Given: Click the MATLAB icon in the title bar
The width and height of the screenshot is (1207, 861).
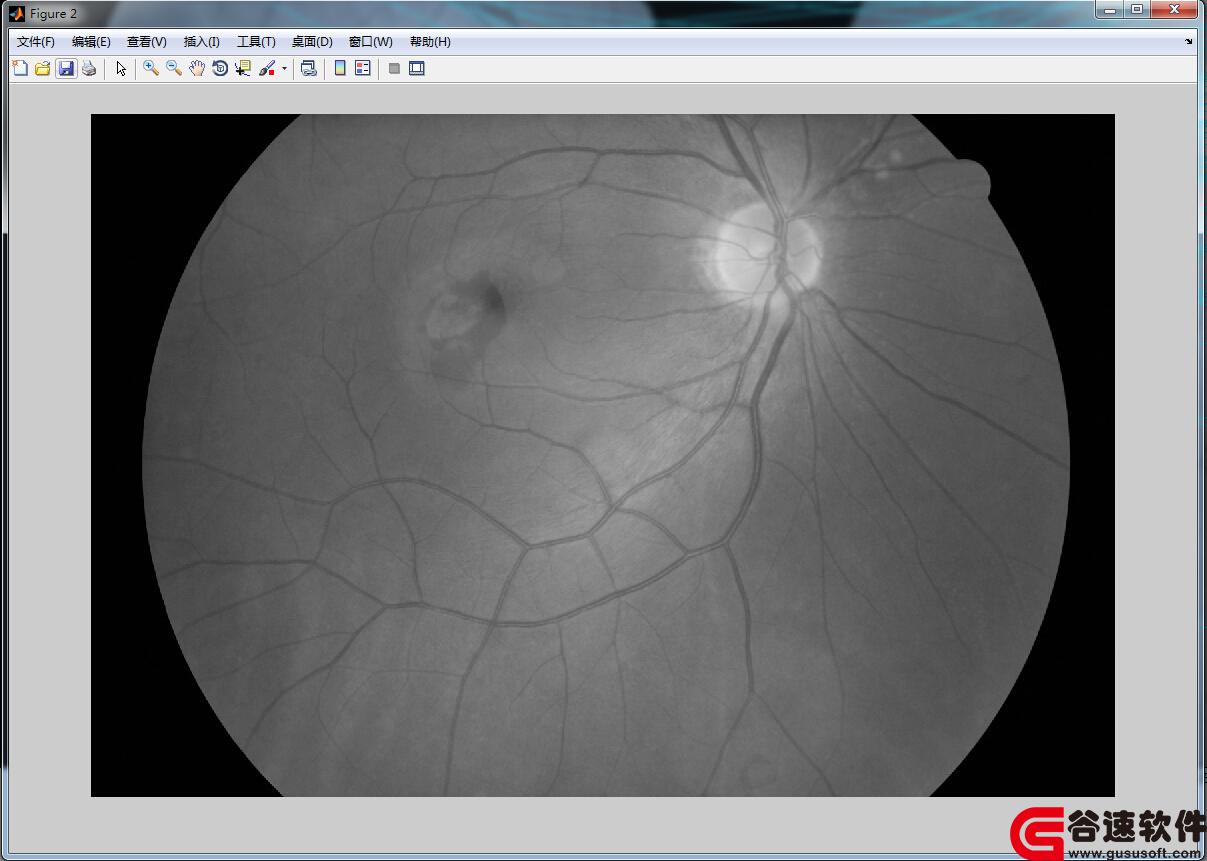Looking at the screenshot, I should (x=17, y=13).
